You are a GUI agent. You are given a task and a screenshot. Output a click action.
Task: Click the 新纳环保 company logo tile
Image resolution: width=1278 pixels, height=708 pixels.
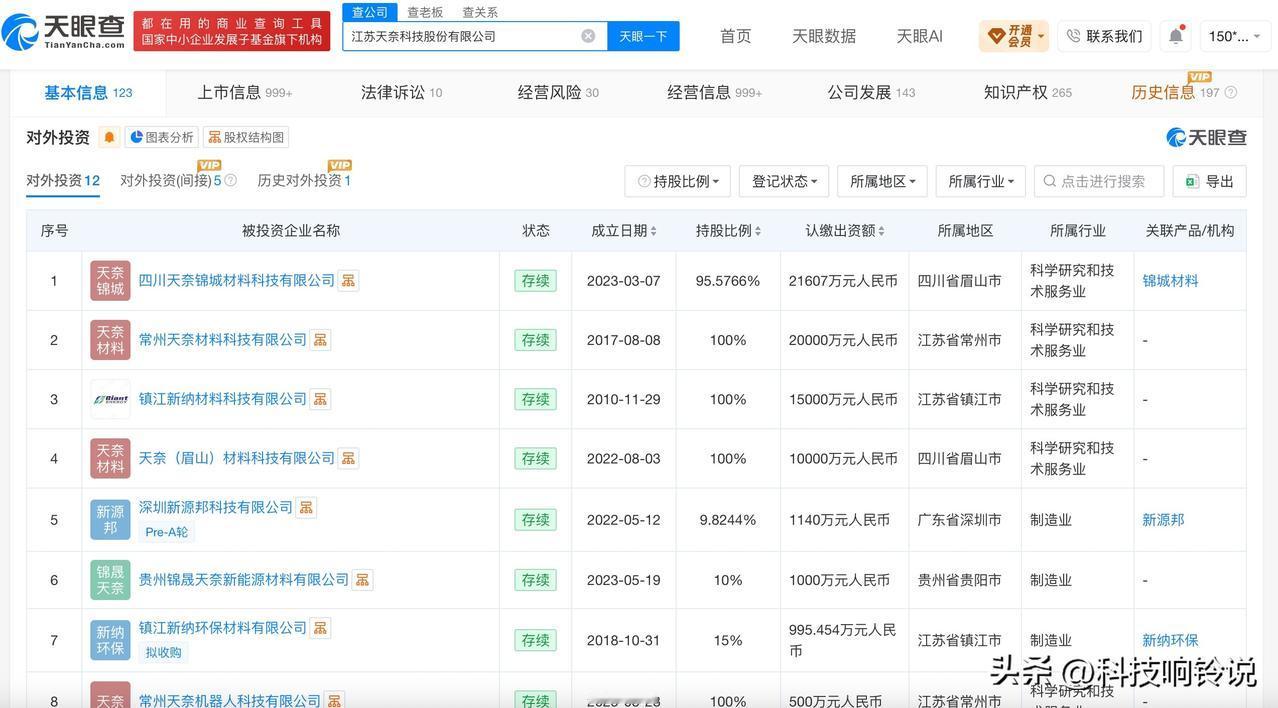click(x=110, y=640)
